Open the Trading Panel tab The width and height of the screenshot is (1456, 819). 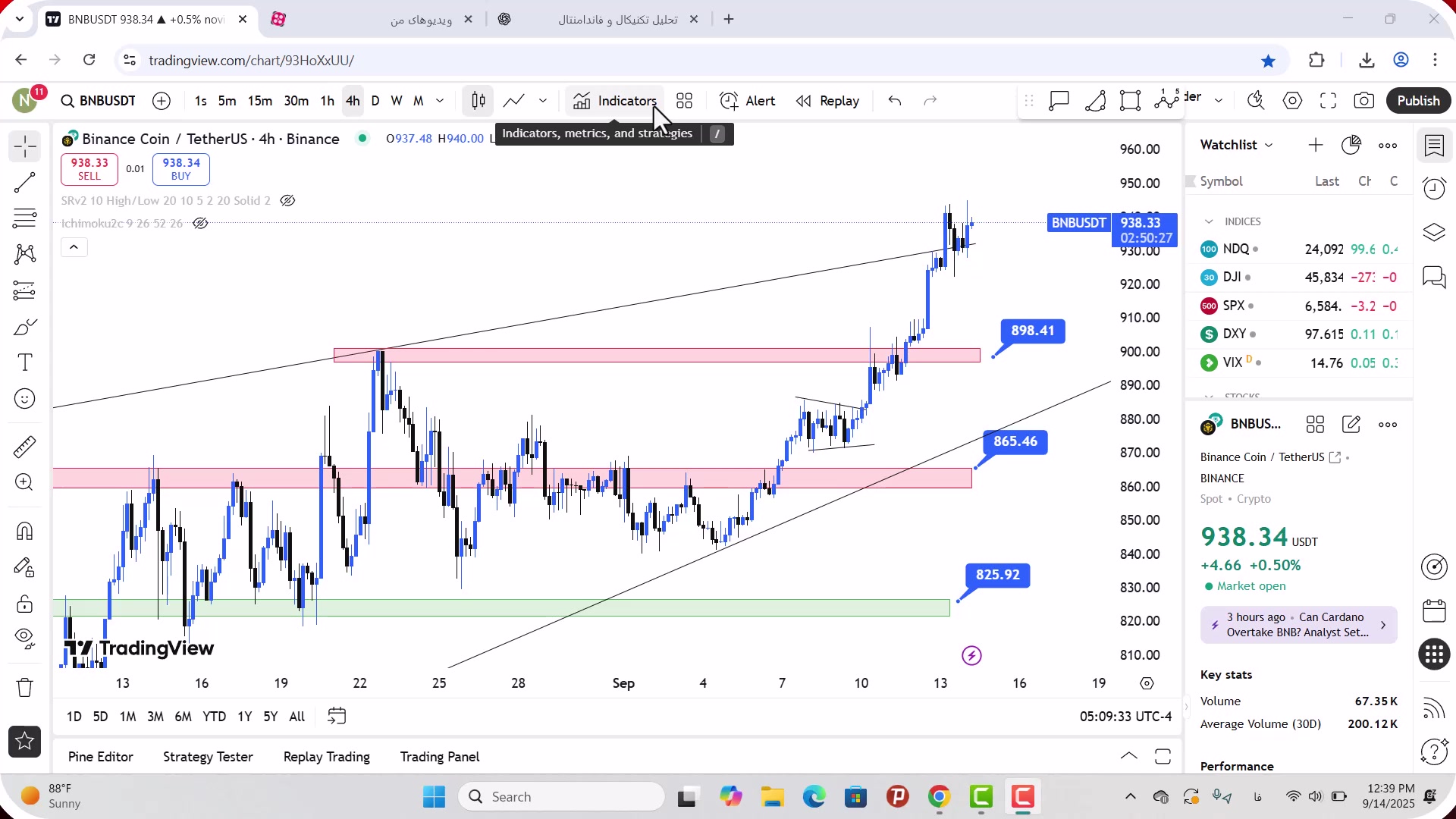(x=440, y=757)
